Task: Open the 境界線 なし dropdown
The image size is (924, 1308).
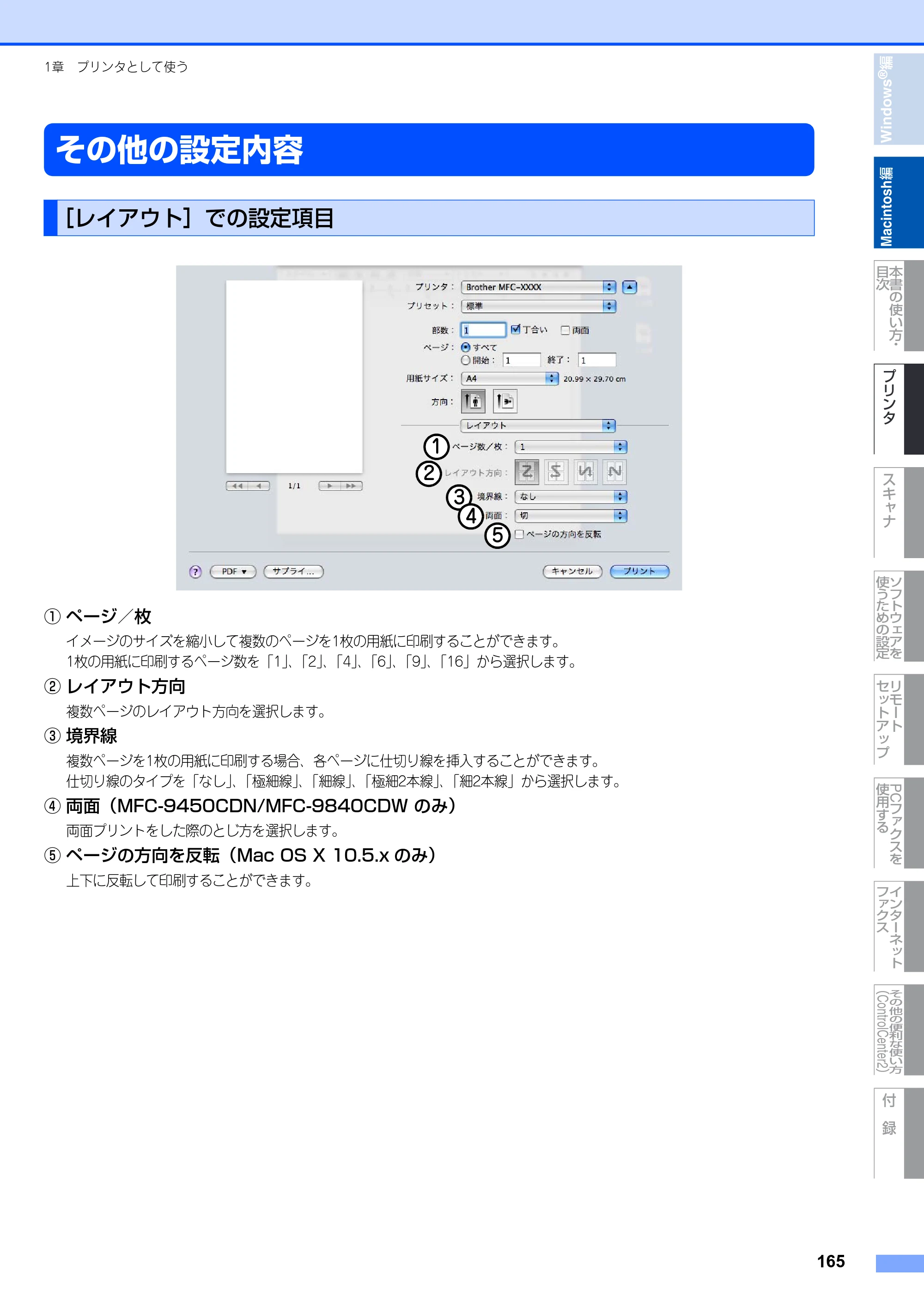Action: tap(571, 497)
